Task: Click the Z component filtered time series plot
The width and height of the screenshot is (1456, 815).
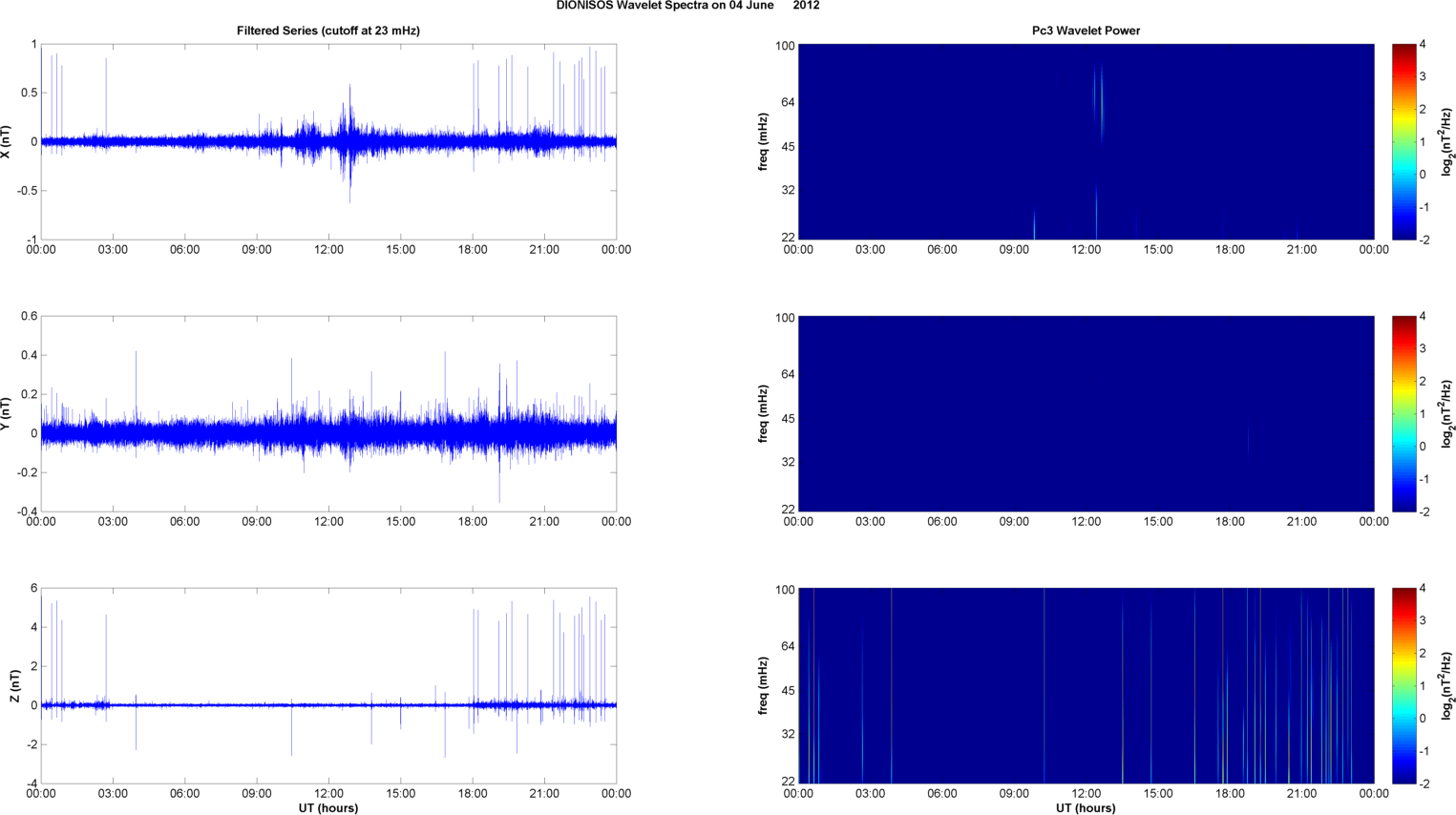Action: pos(328,685)
